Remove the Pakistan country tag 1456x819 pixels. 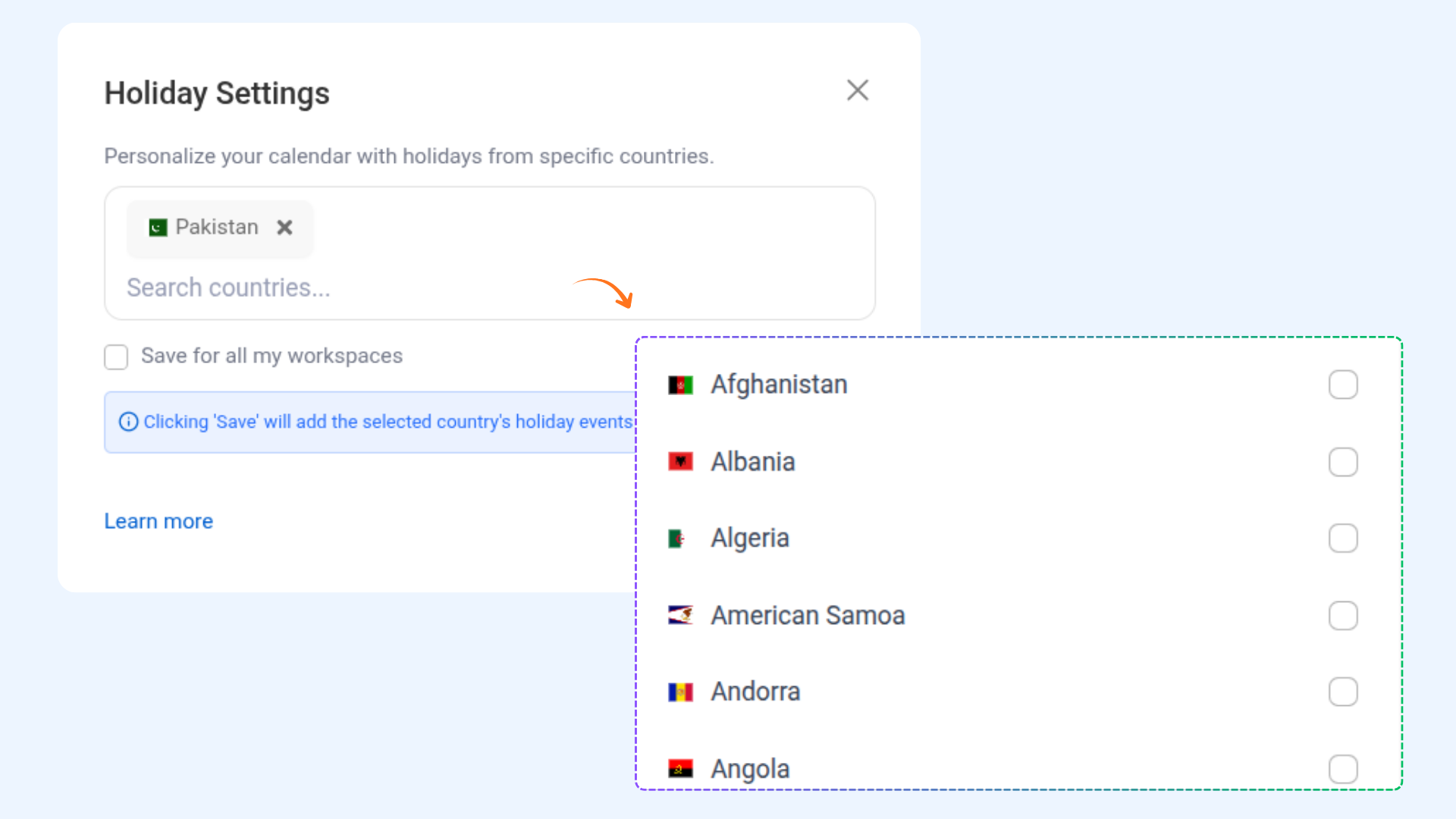(284, 227)
